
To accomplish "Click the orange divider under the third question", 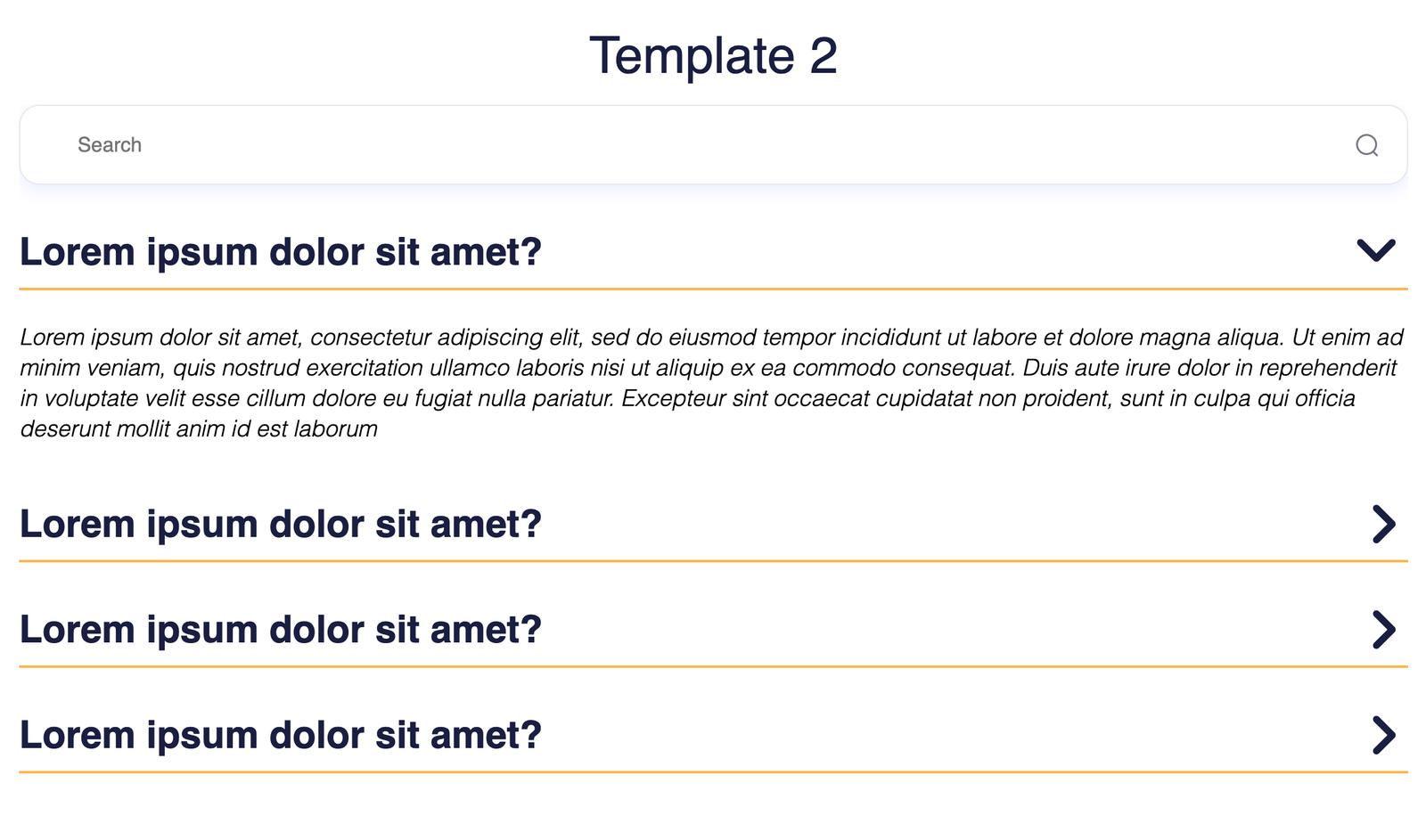I will tap(713, 666).
